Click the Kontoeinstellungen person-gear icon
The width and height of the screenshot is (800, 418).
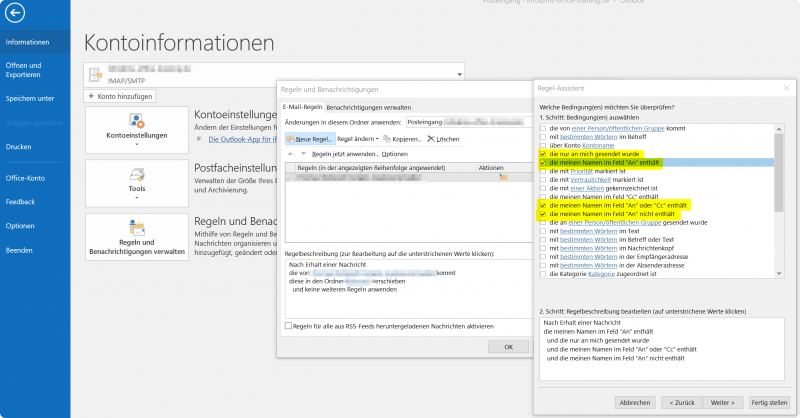tap(137, 121)
